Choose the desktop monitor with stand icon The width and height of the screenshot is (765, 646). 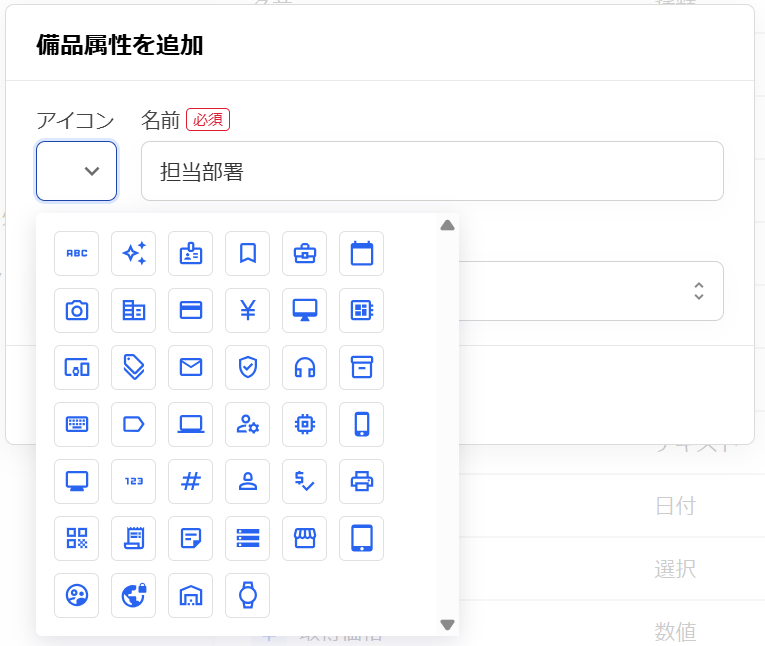tap(305, 310)
